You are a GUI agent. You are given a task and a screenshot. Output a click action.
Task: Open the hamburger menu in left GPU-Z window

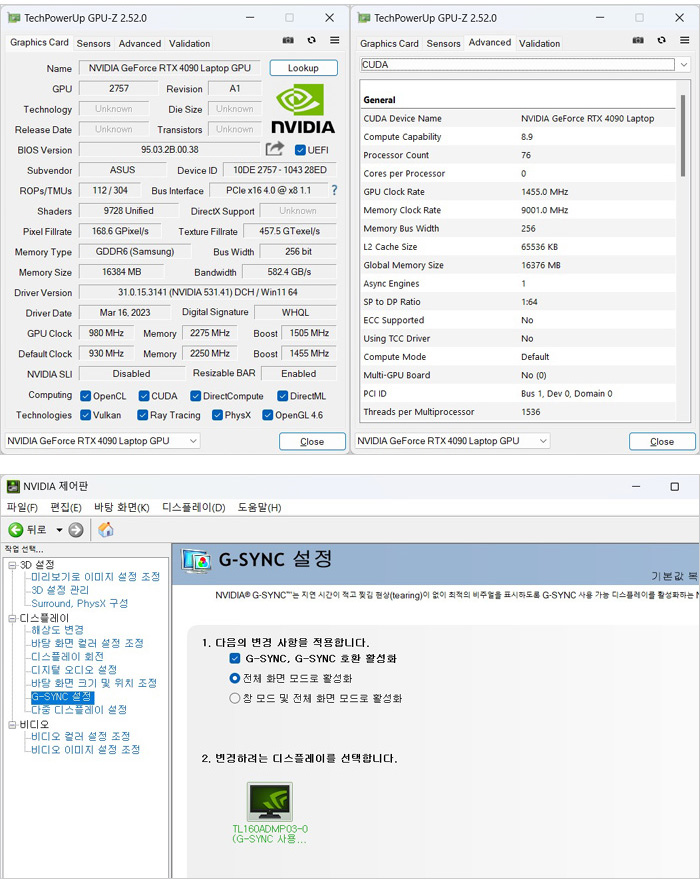click(334, 41)
